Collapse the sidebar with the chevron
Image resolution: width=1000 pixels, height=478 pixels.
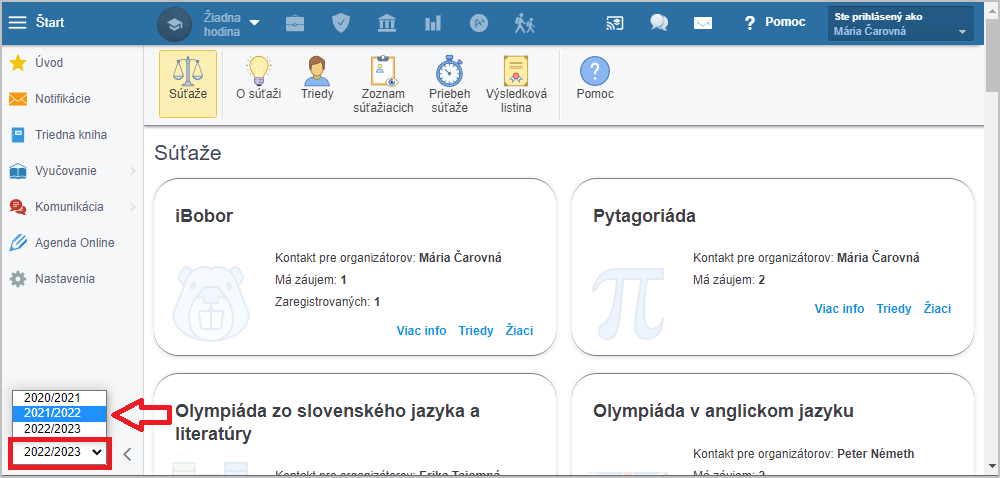point(127,454)
